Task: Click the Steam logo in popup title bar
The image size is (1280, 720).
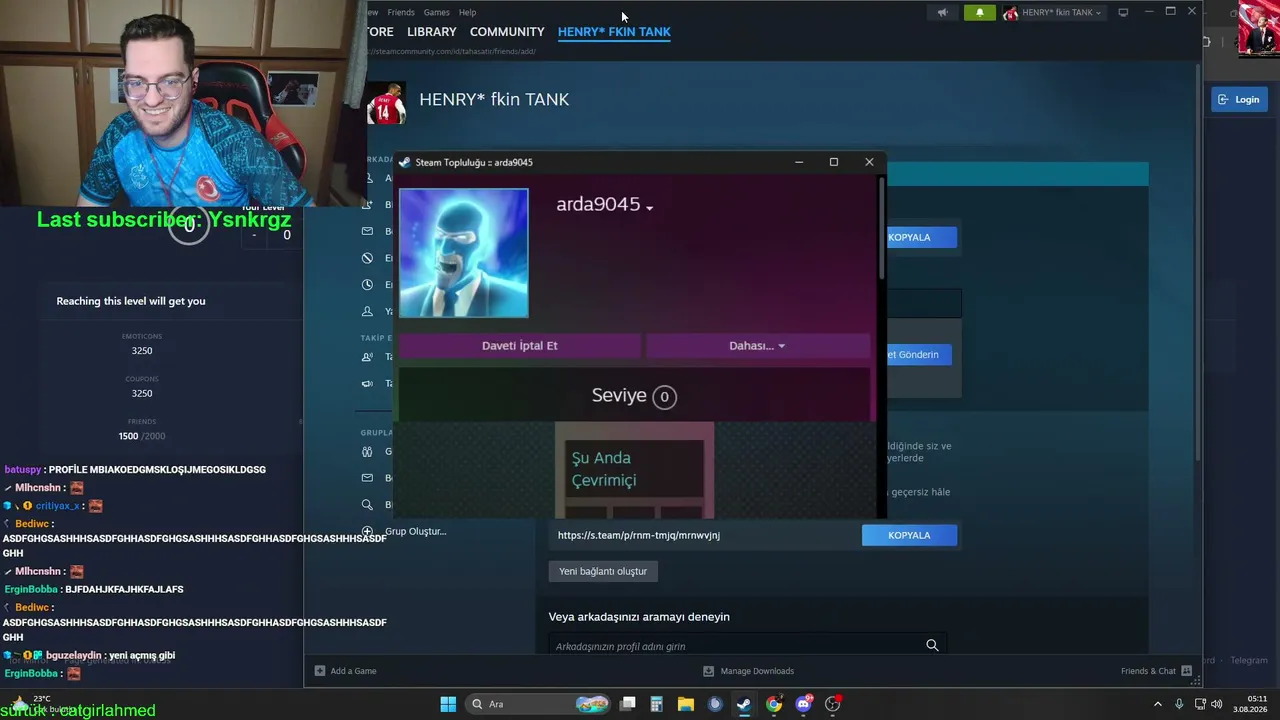Action: pyautogui.click(x=405, y=162)
